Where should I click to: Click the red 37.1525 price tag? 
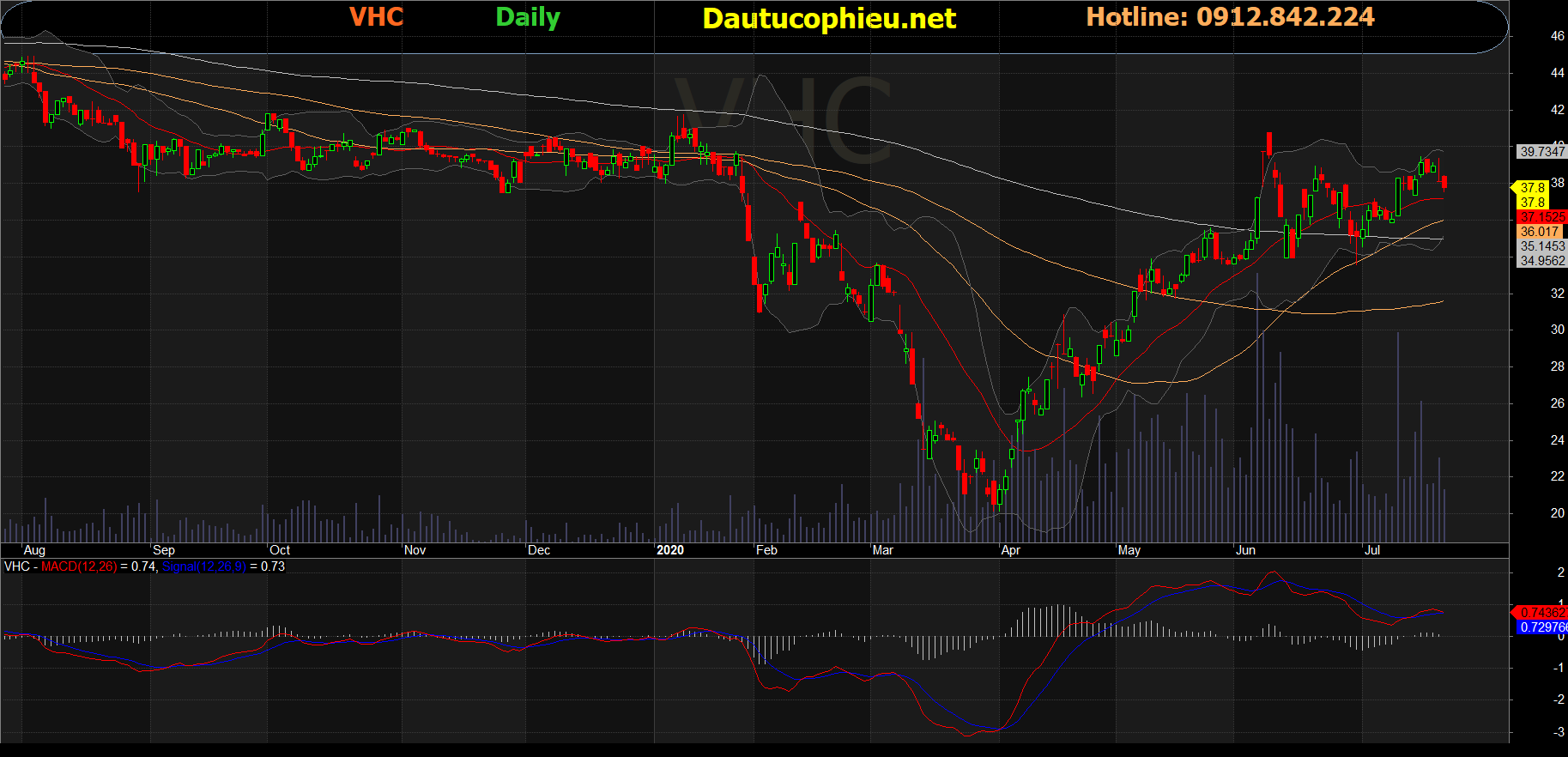(x=1542, y=217)
